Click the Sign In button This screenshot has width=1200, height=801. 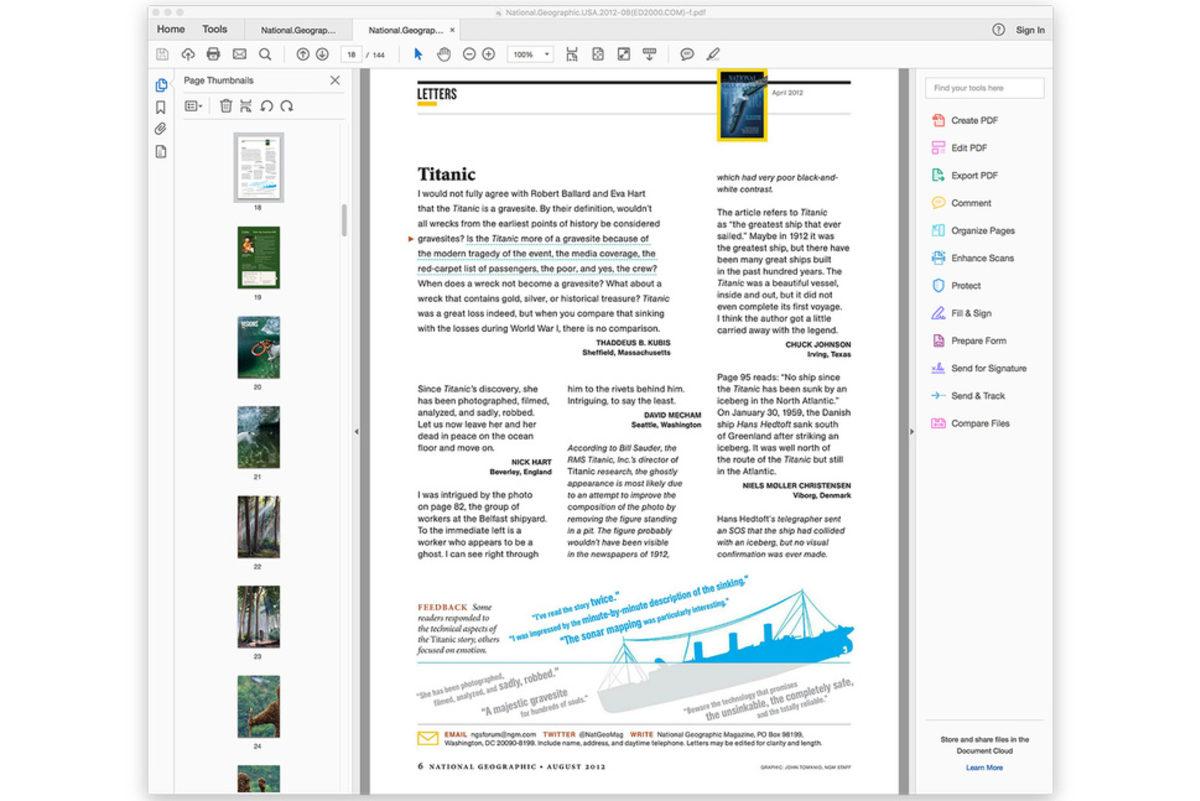(x=1030, y=30)
